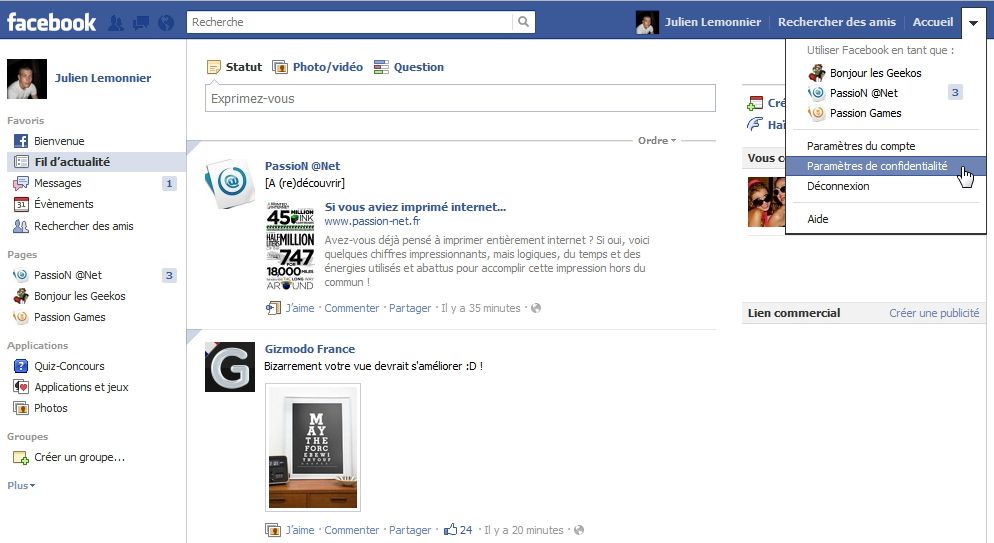This screenshot has height=543, width=994.
Task: Select the Question tab
Action: (x=409, y=67)
